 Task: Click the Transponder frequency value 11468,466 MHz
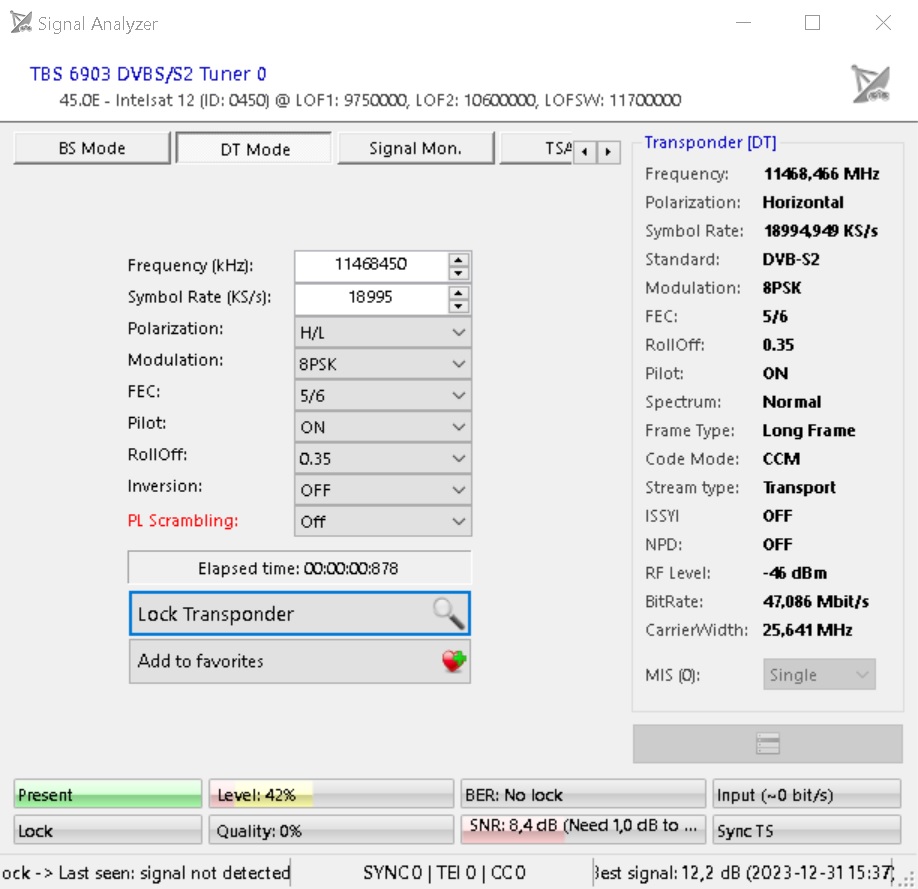coord(821,174)
